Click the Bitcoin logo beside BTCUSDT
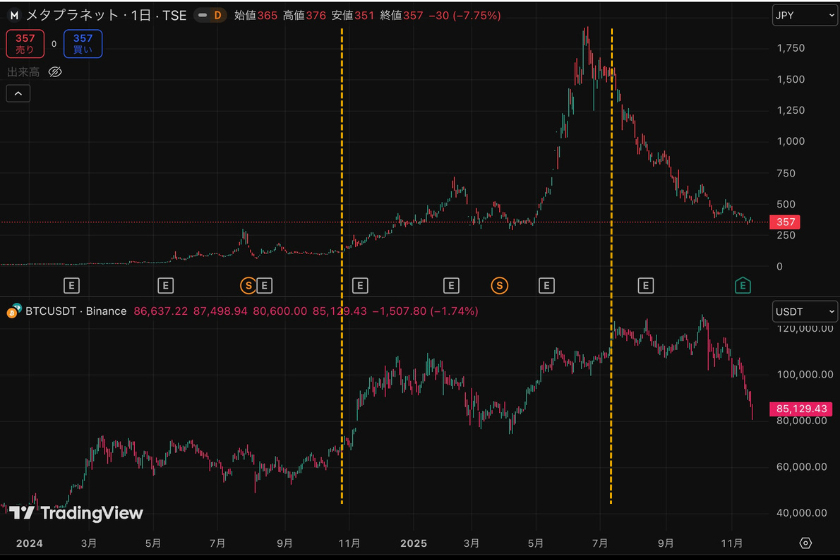Screen dimensions: 840x560 (x=14, y=311)
